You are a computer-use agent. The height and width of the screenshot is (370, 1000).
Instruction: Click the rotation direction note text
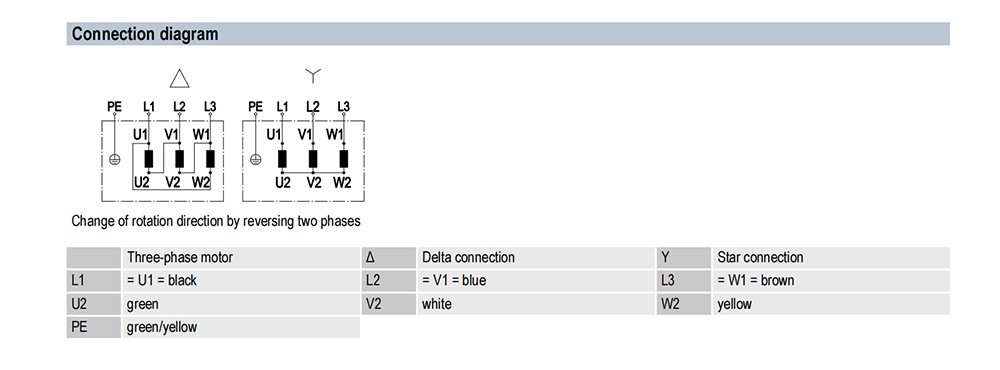[216, 221]
